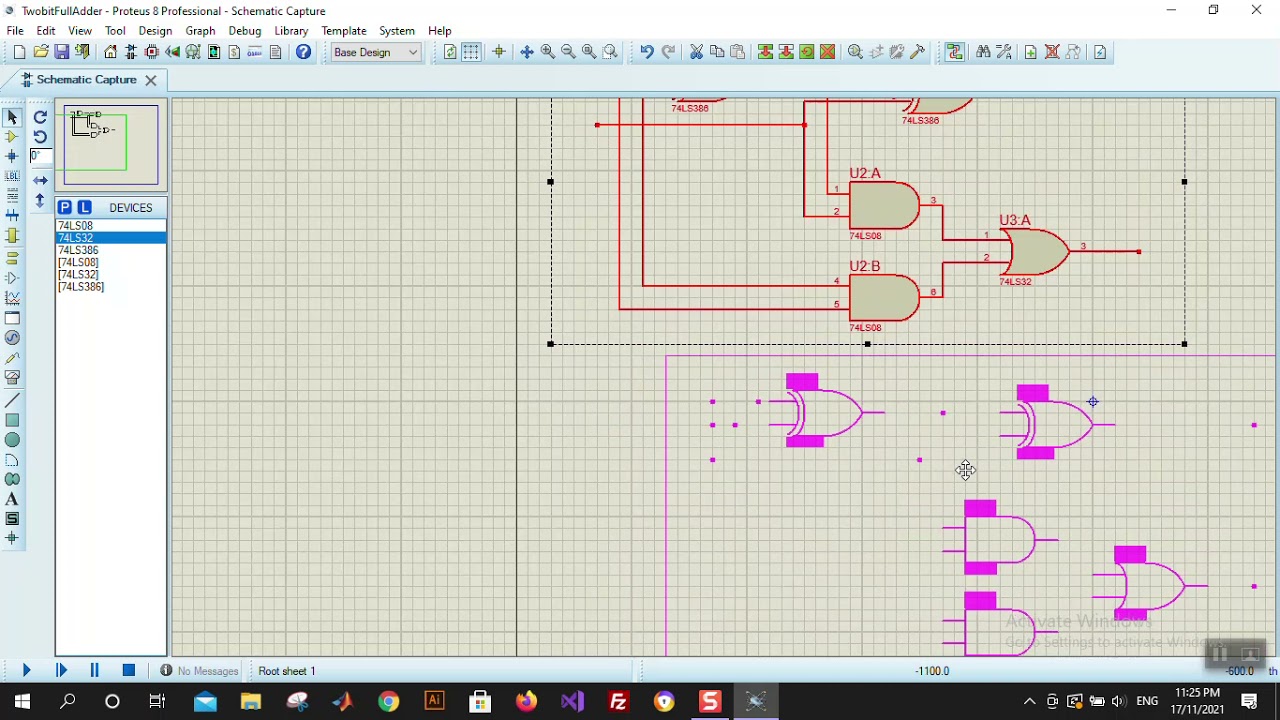Open the Library menu
Image resolution: width=1280 pixels, height=720 pixels.
(291, 31)
